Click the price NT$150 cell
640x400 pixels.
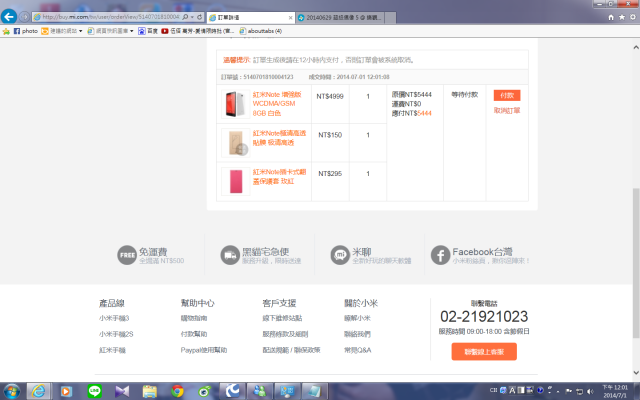click(x=330, y=135)
